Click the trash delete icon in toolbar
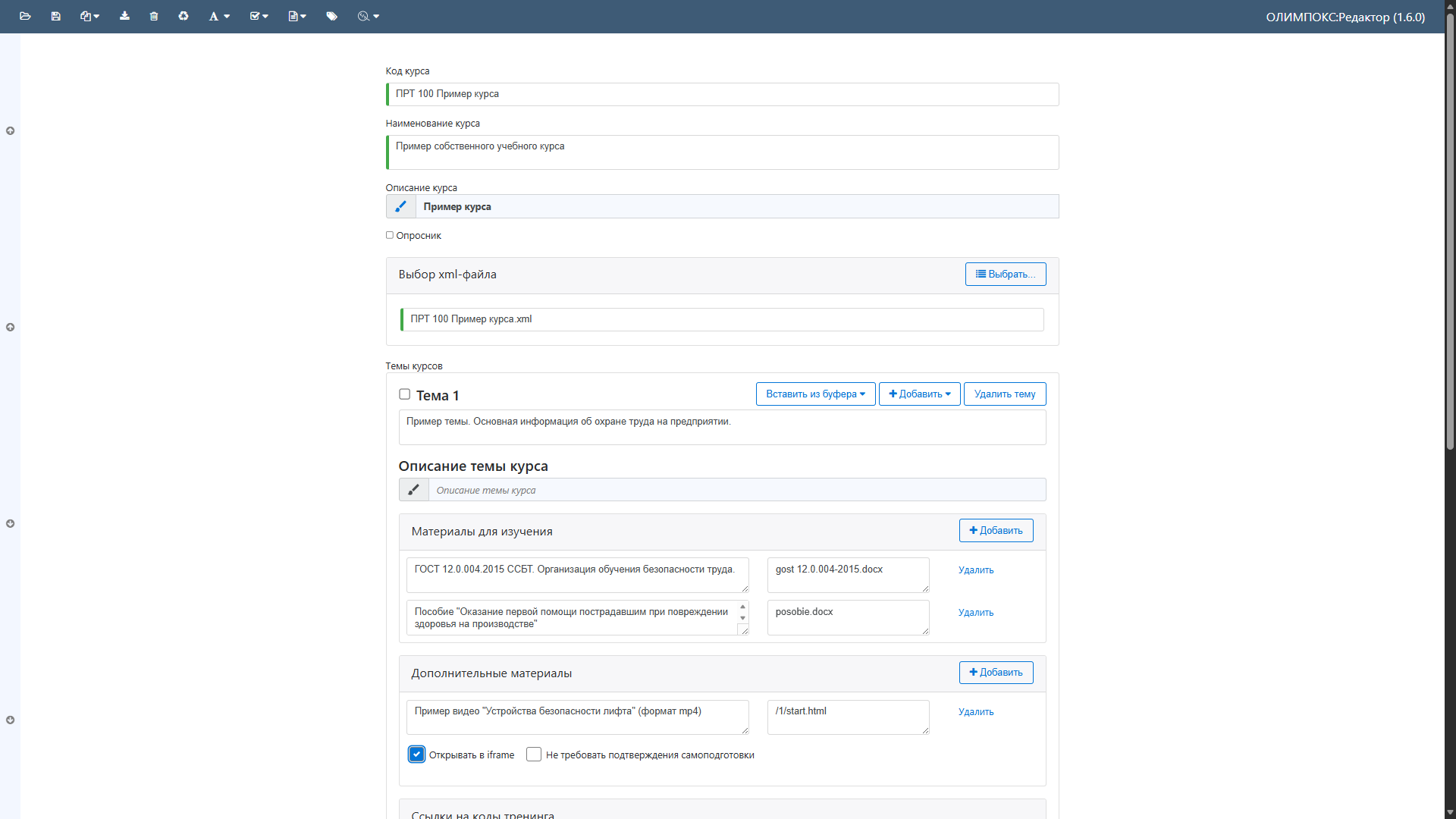The image size is (1456, 819). pyautogui.click(x=154, y=16)
